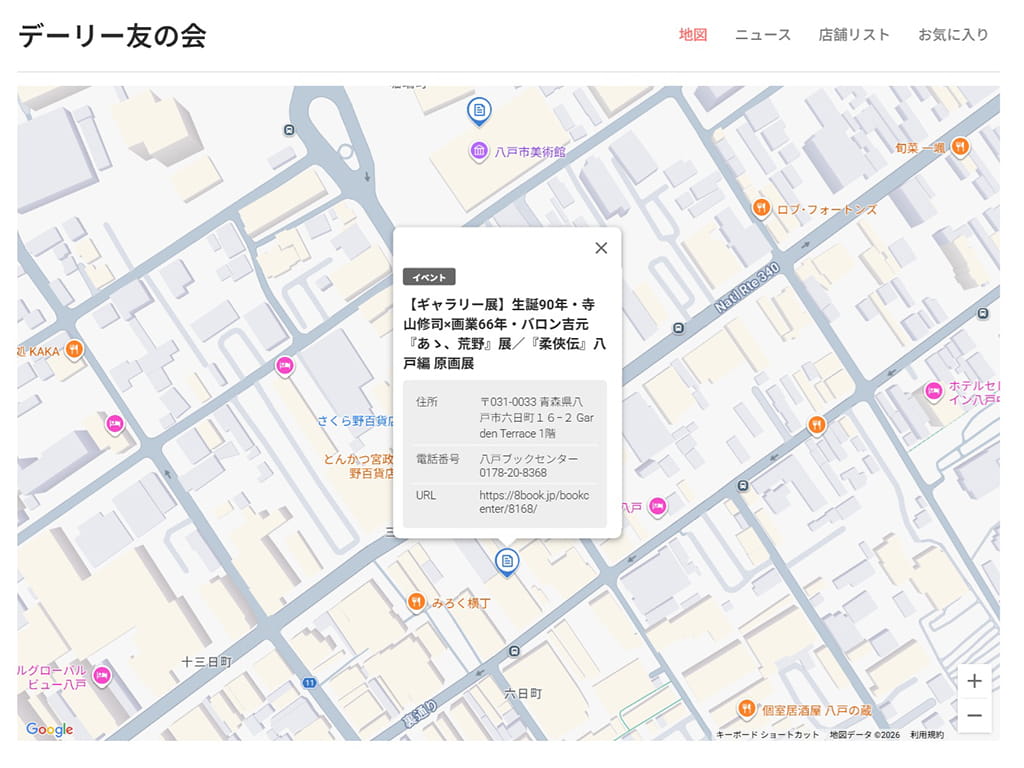Select the pink marker near さくら野百貨店

[x=283, y=367]
